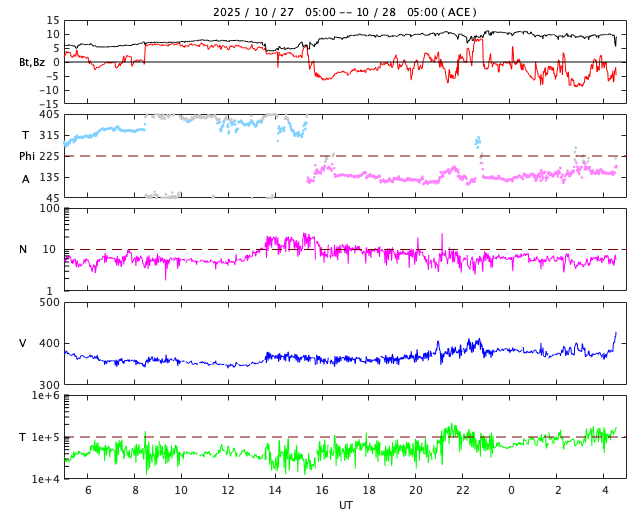Click the '−15' tick on the Bt,Bz axis
Screen dimensions: 640x512
pyautogui.click(x=49, y=104)
